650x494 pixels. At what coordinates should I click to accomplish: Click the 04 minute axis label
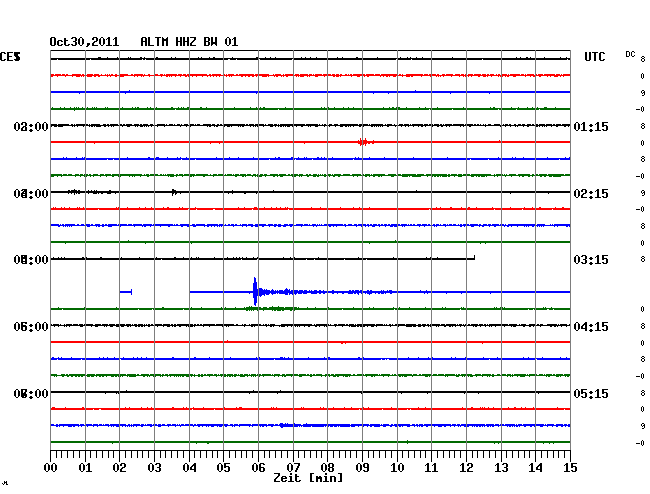coord(189,468)
